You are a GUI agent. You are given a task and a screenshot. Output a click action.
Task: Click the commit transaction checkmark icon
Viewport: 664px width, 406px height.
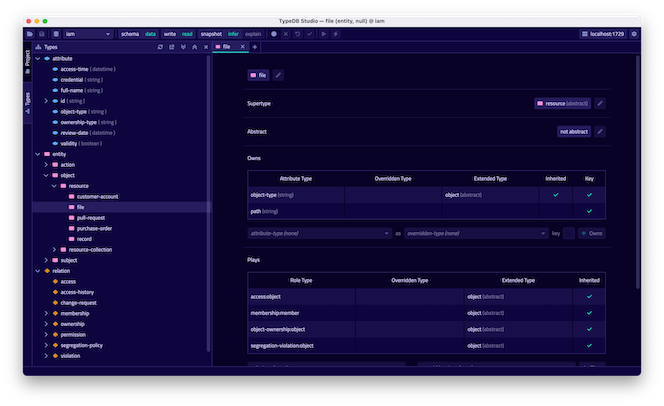[310, 34]
